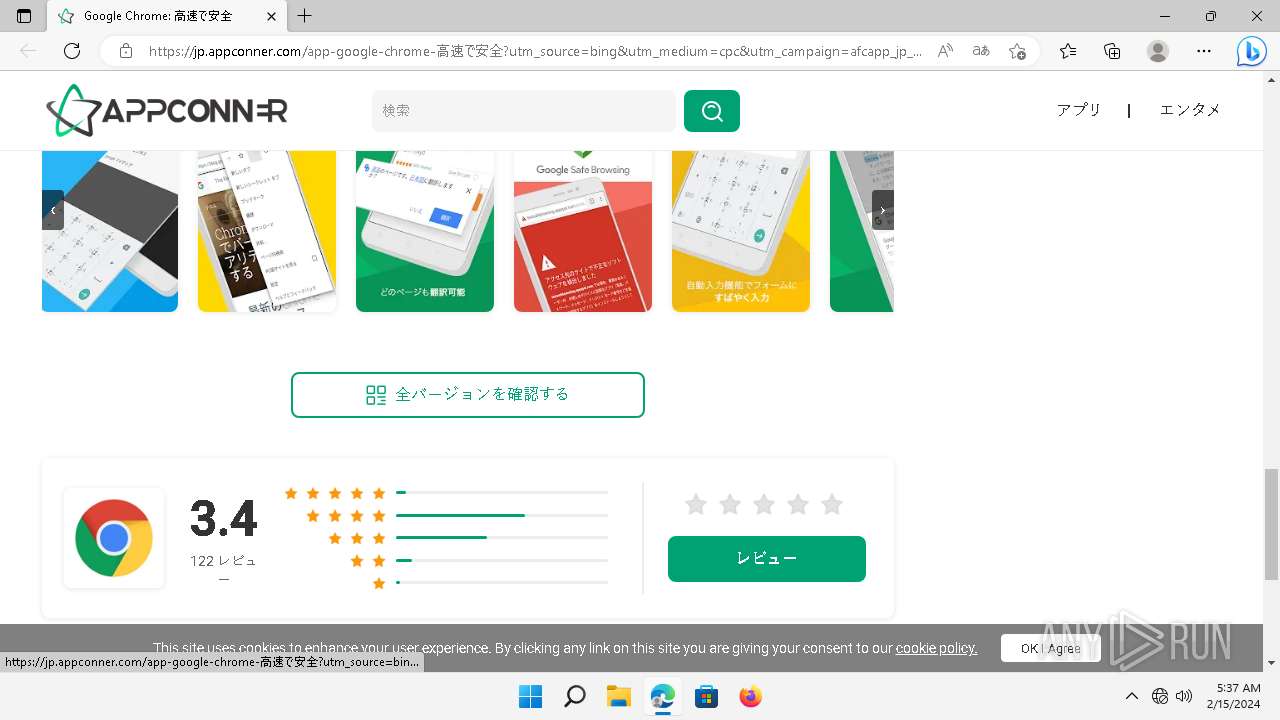
Task: Click the browser back arrow
Action: coord(28,51)
